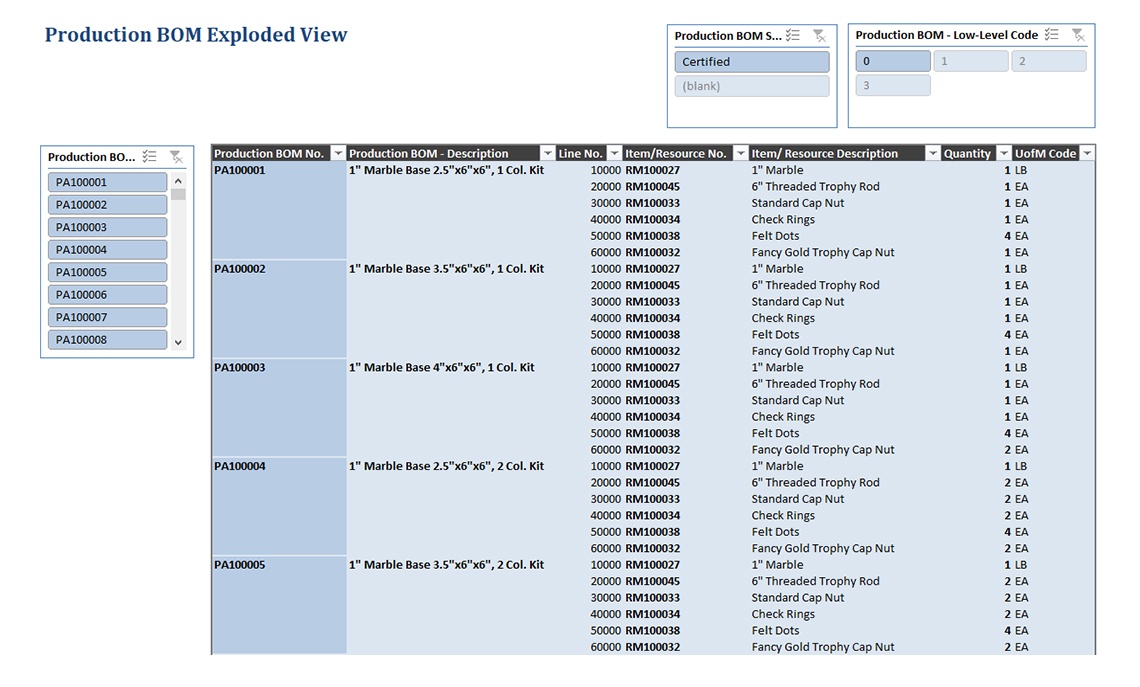Select PA100001 cell in table

[x=240, y=170]
